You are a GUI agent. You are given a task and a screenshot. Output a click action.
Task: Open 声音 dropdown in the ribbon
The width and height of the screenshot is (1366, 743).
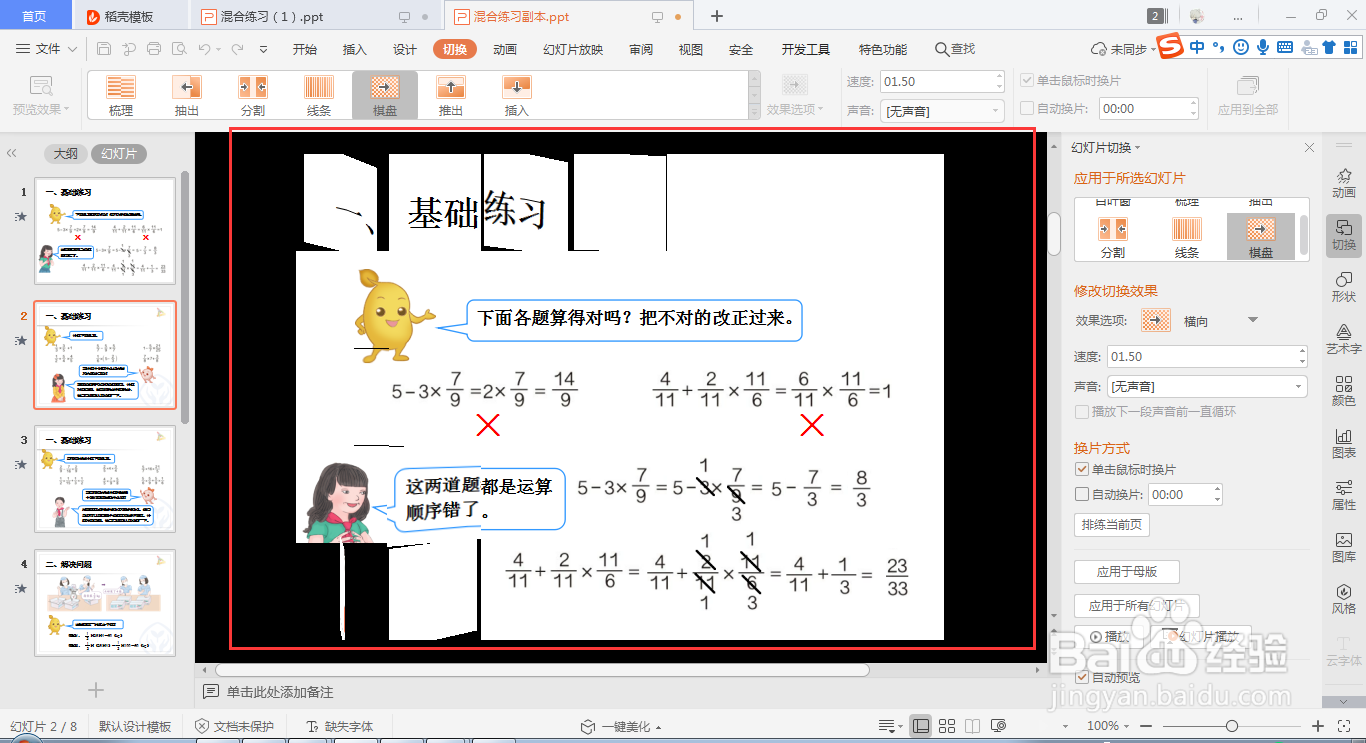click(942, 111)
